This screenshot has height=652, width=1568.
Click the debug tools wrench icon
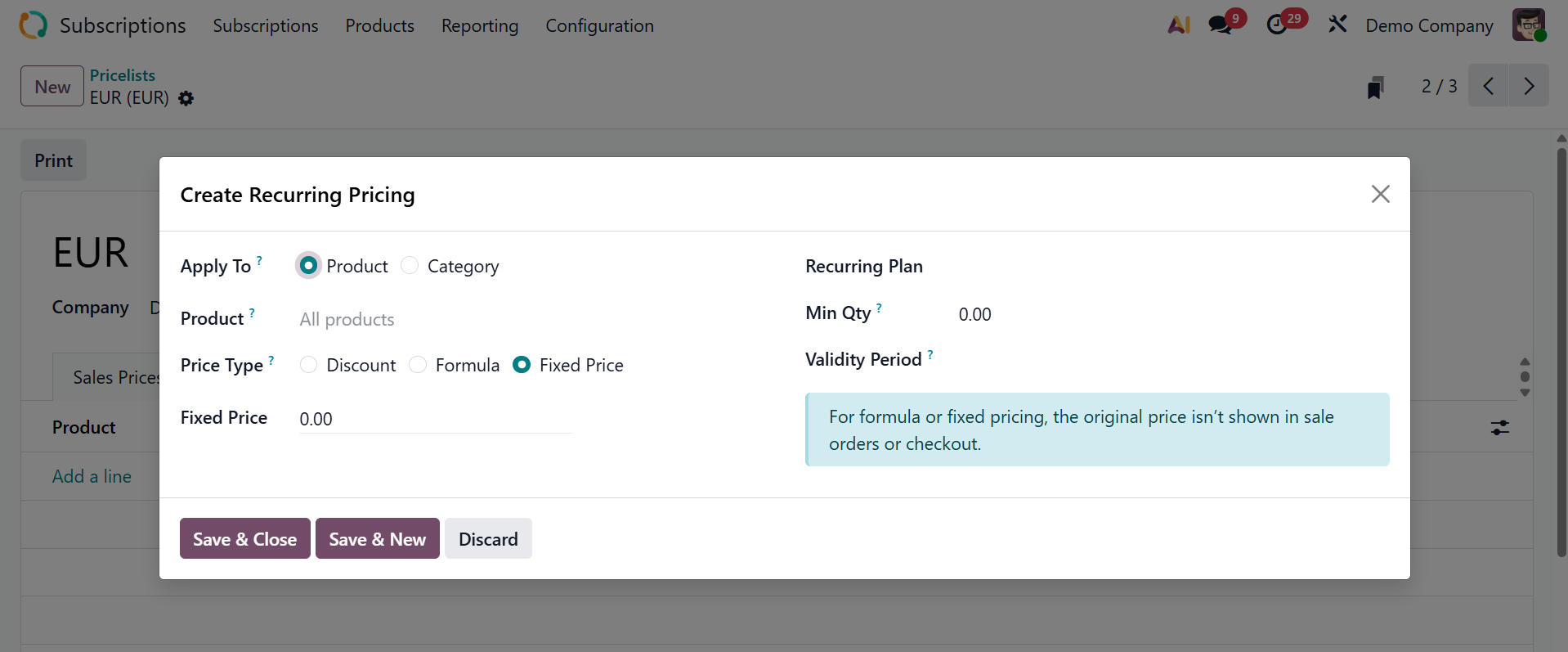pos(1337,25)
